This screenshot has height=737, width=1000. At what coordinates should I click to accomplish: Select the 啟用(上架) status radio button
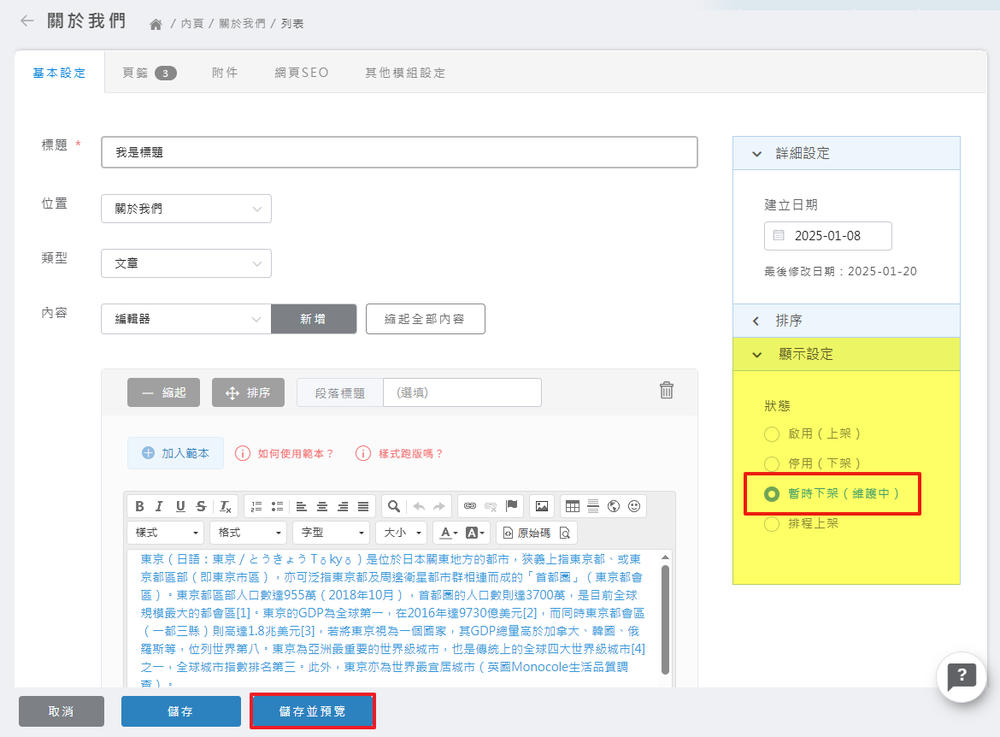[x=771, y=434]
